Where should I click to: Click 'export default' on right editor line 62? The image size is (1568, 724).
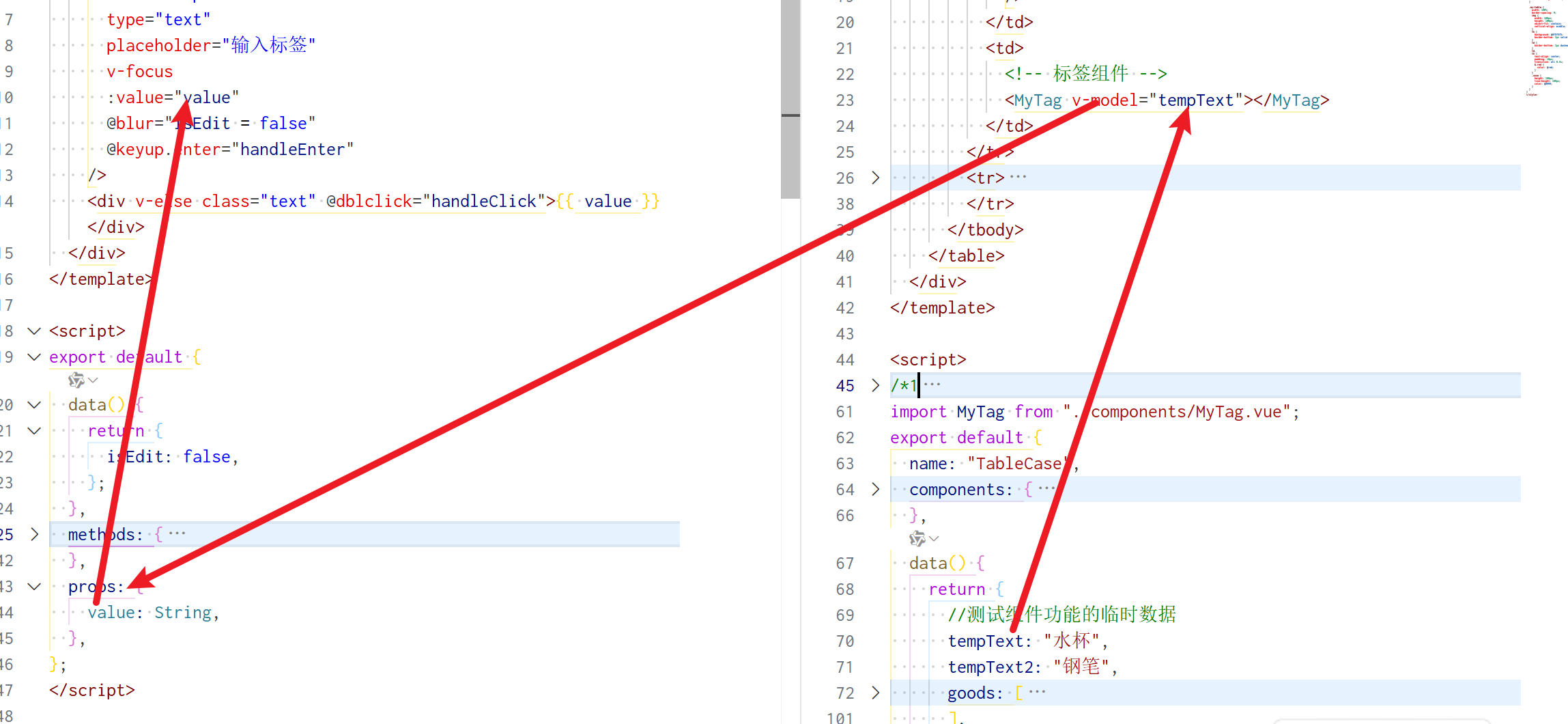pyautogui.click(x=956, y=438)
